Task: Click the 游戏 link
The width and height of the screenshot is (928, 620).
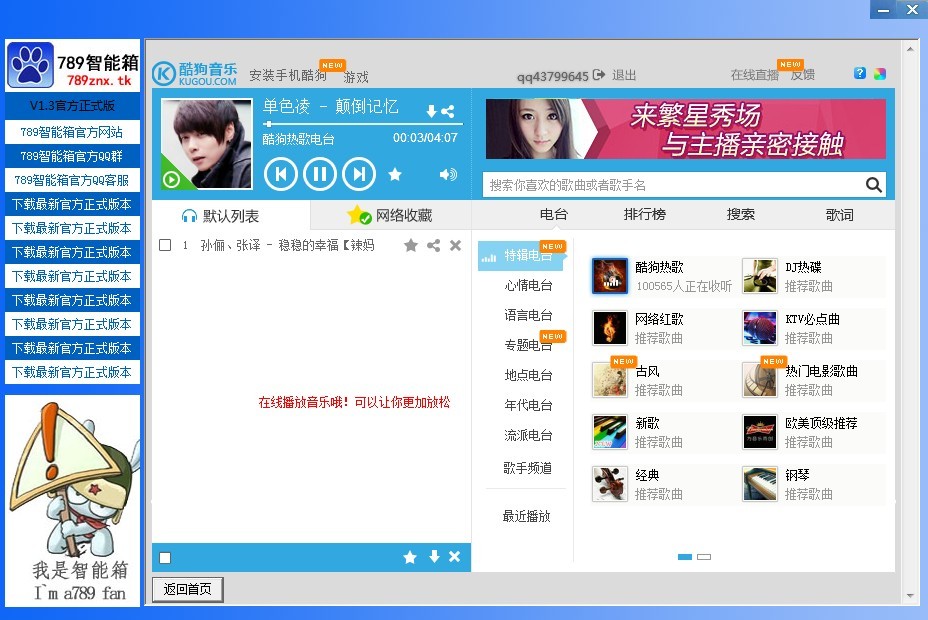Action: (356, 77)
